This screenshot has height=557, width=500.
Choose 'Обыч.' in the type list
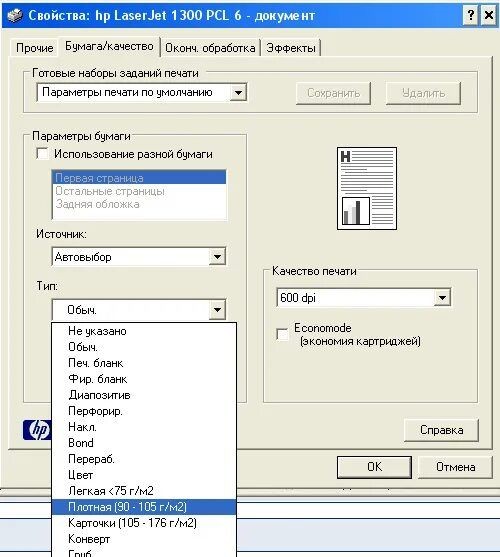tap(144, 347)
